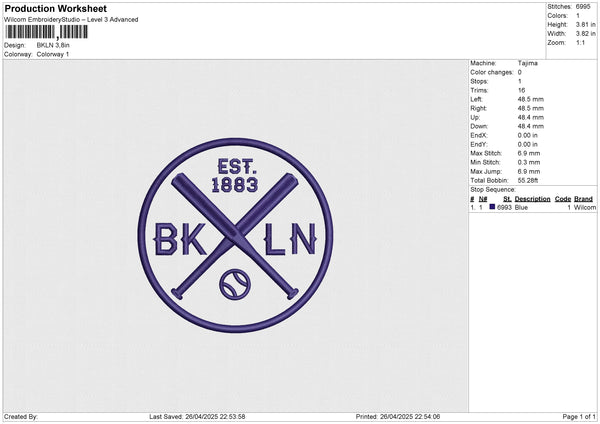
Task: Select the 'Production Worksheet' heading
Action: click(x=55, y=8)
